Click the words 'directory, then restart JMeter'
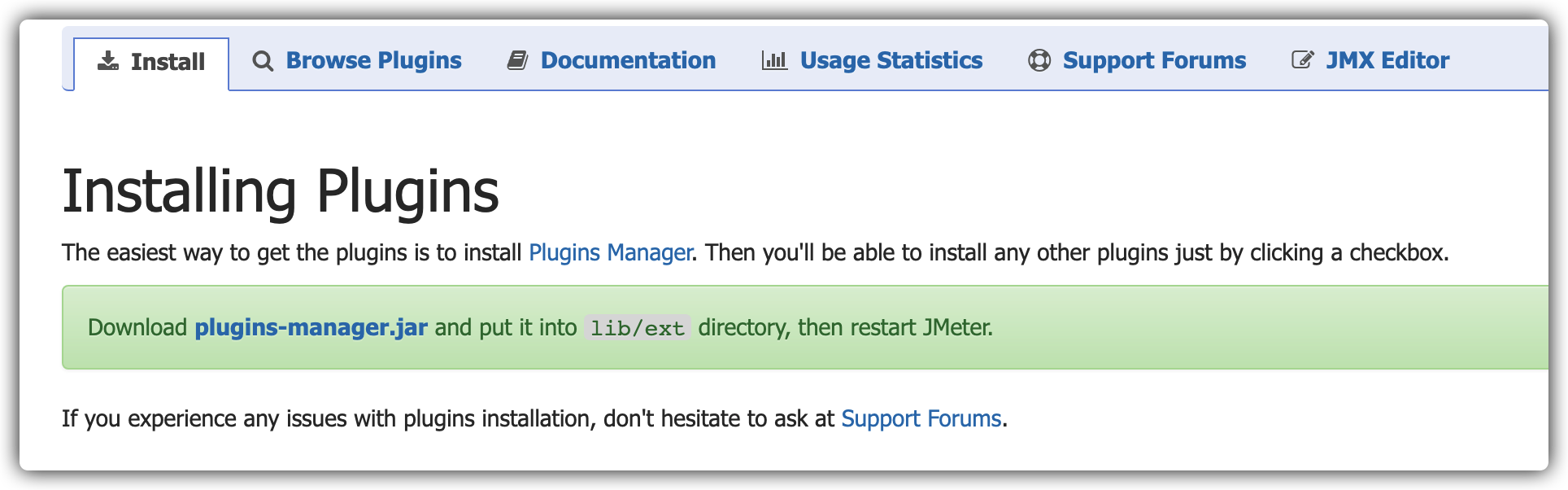This screenshot has height=490, width=1568. pyautogui.click(x=845, y=327)
